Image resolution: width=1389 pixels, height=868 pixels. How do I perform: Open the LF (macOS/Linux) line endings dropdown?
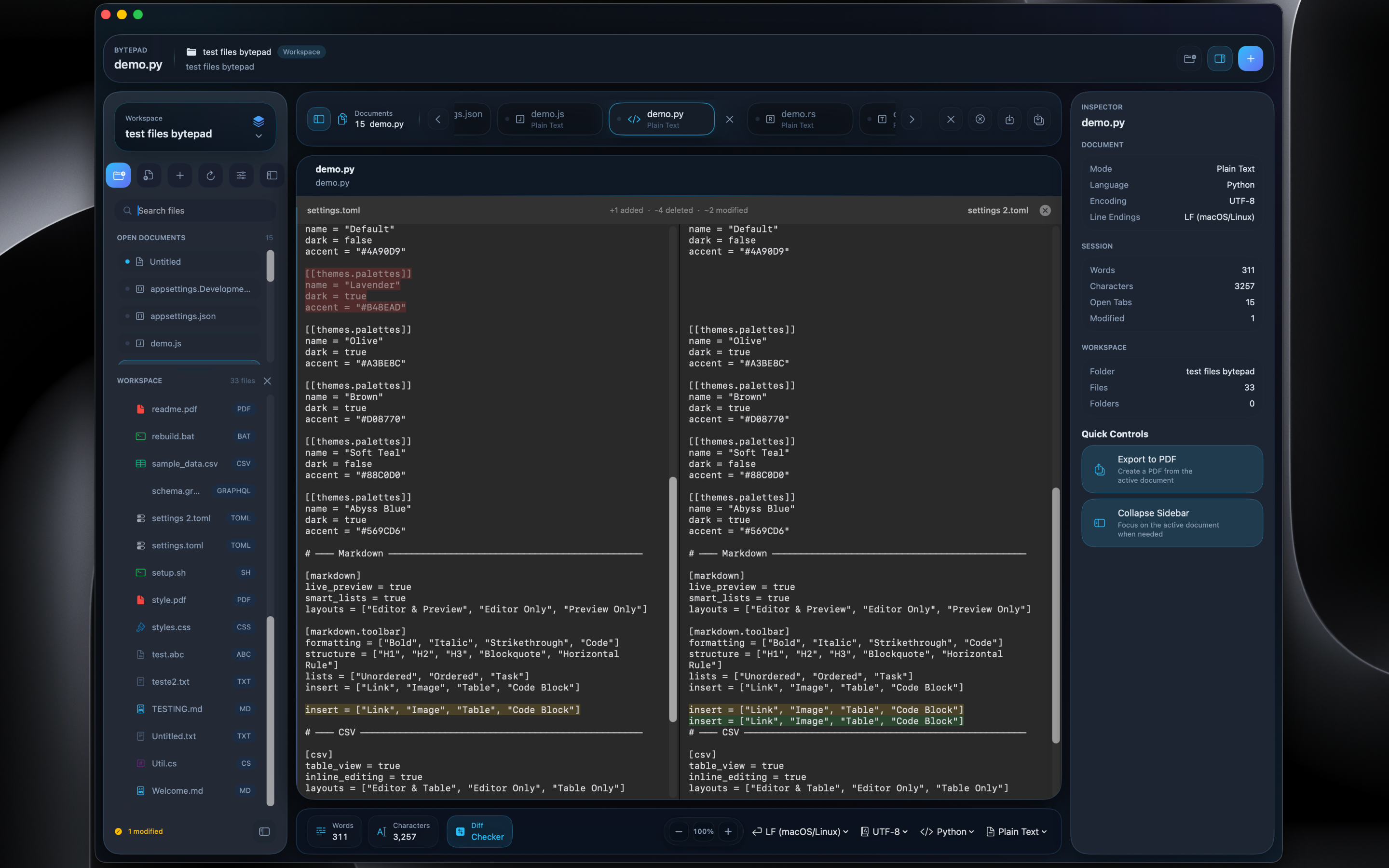[800, 831]
